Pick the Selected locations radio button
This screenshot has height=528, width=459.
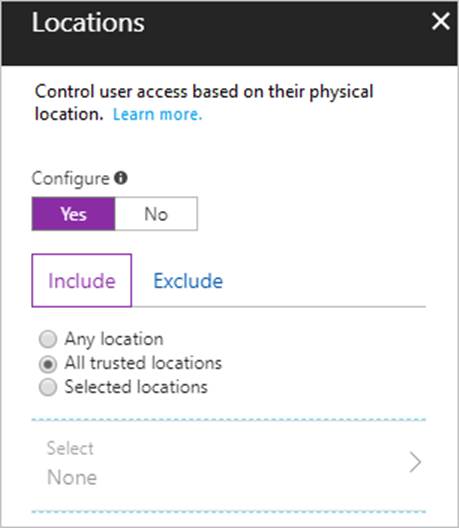point(48,387)
